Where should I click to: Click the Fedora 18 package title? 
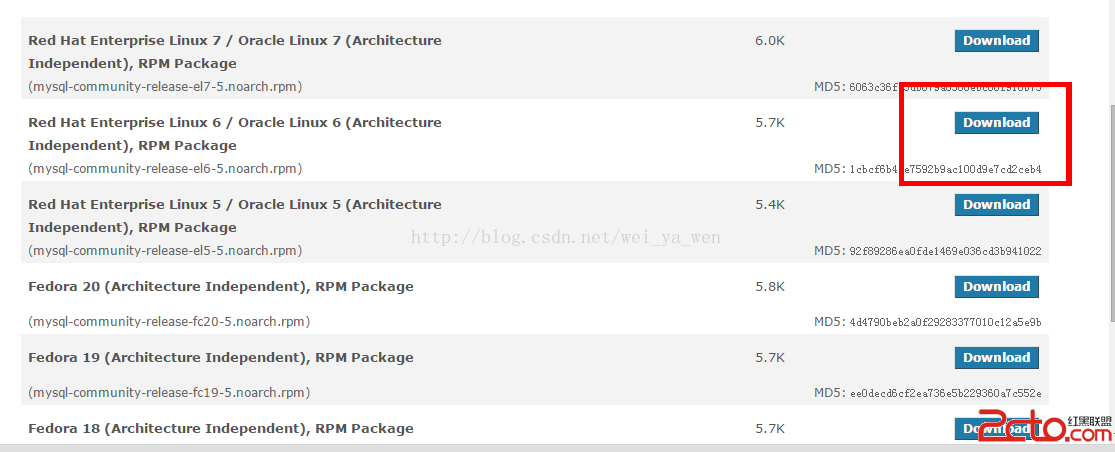click(220, 429)
